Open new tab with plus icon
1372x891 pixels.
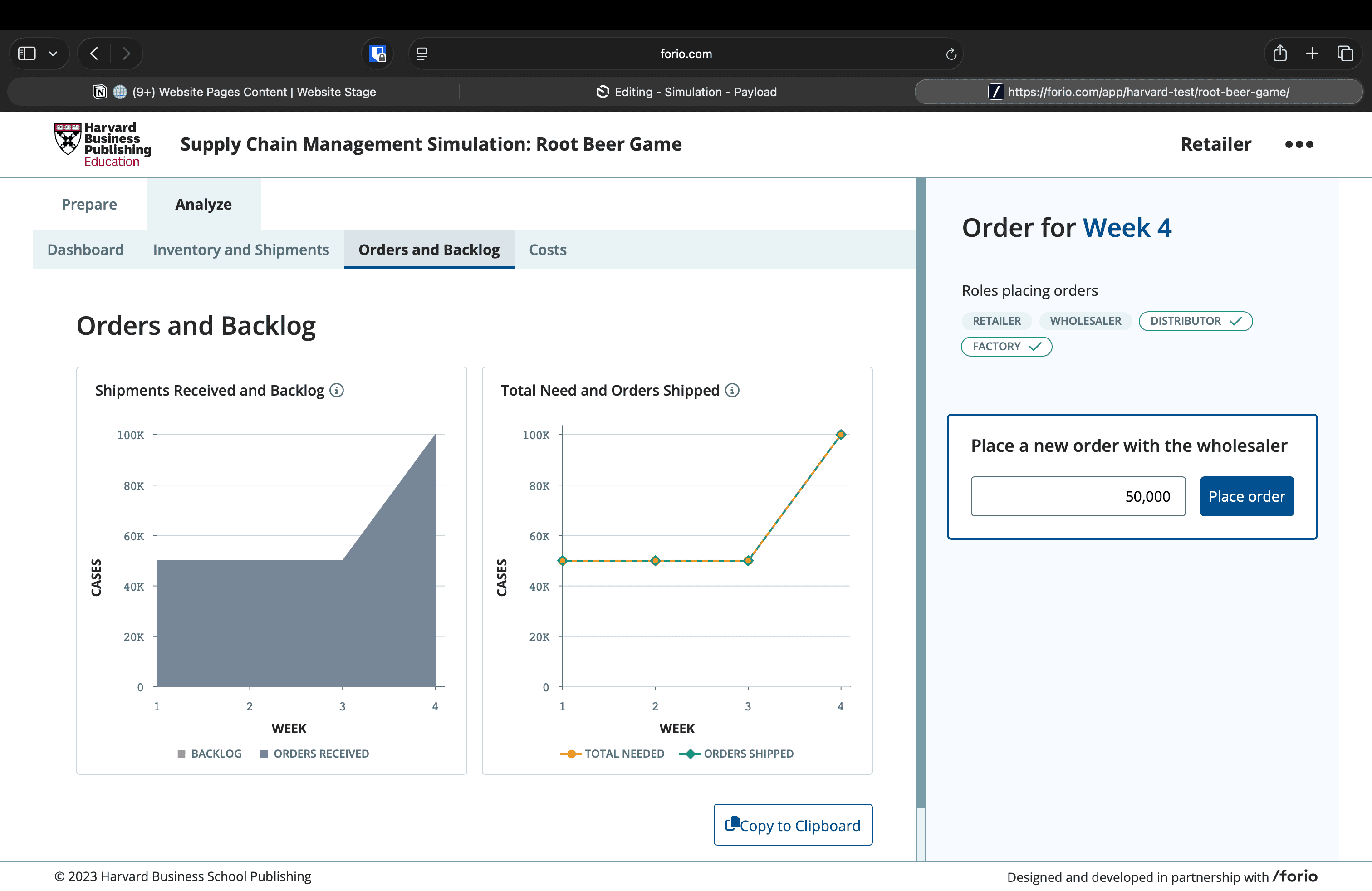point(1312,54)
